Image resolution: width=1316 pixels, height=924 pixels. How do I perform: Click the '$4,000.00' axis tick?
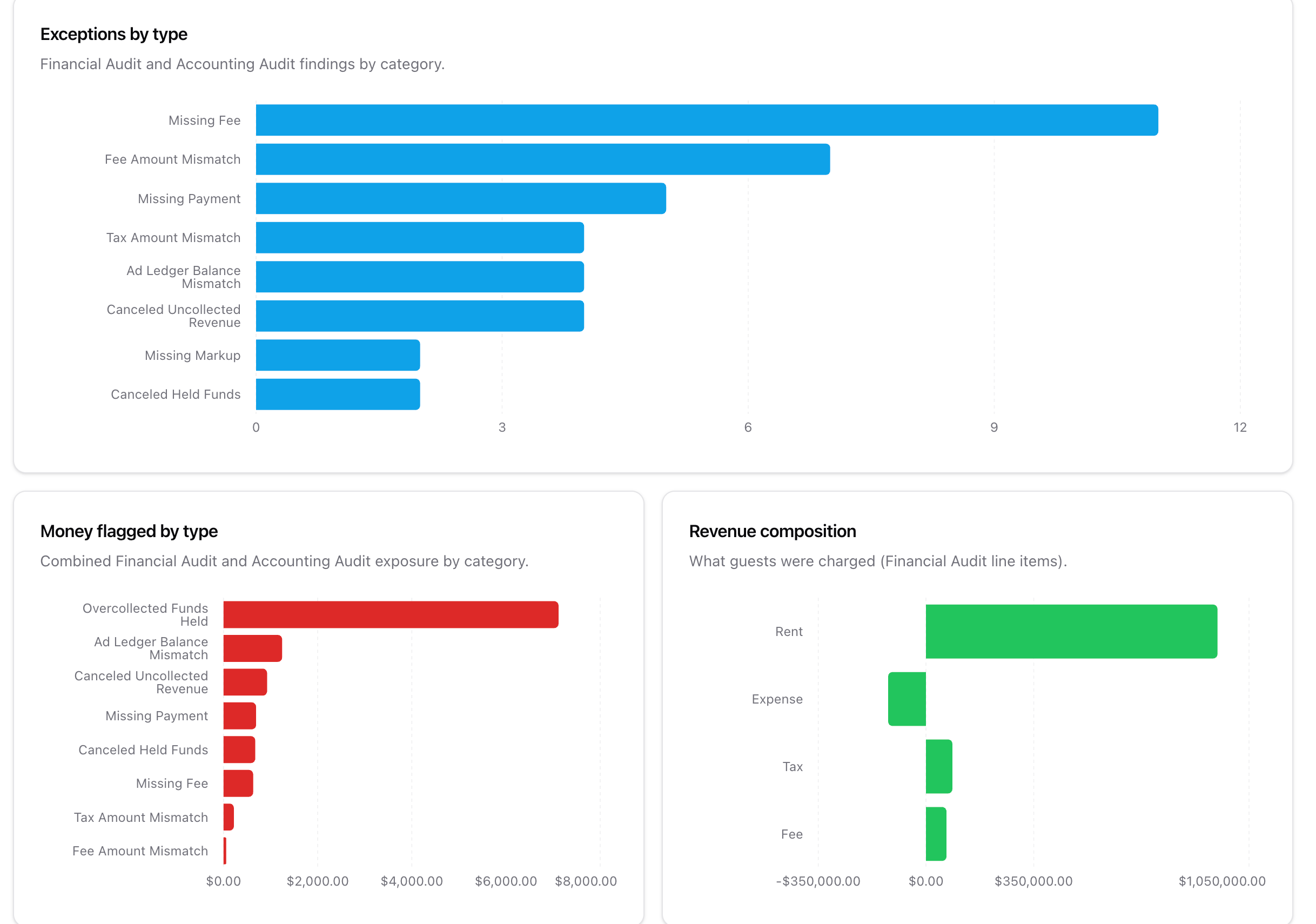pyautogui.click(x=412, y=882)
